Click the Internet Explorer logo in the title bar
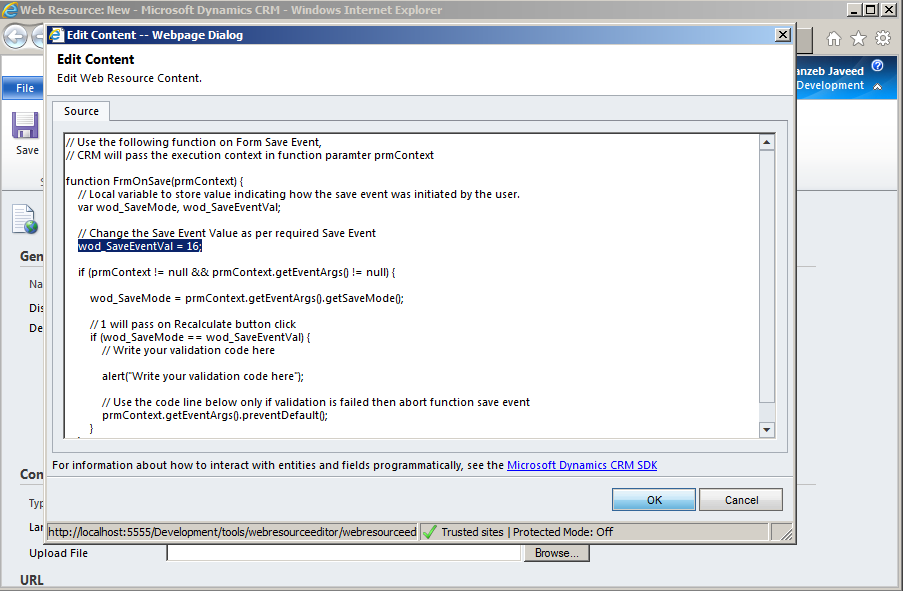 tap(10, 10)
